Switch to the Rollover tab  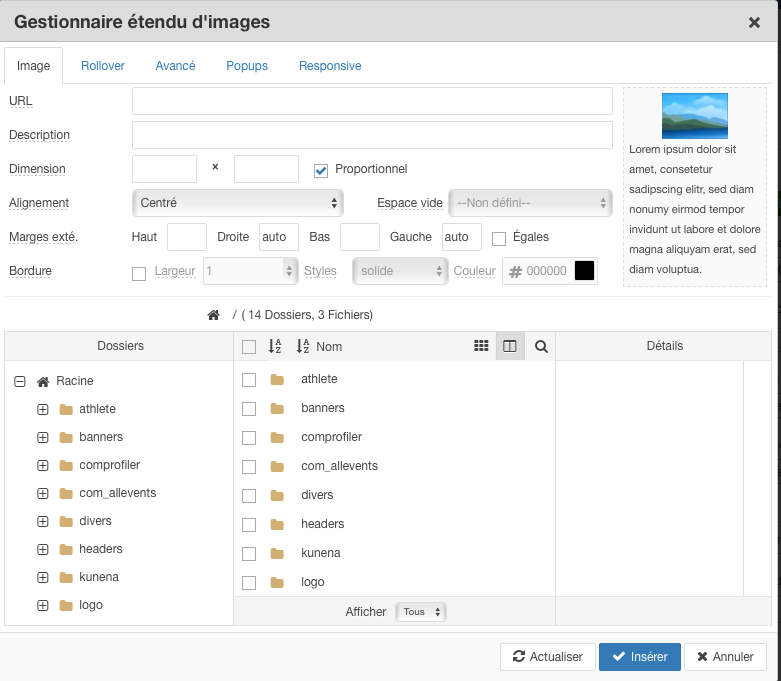point(103,66)
